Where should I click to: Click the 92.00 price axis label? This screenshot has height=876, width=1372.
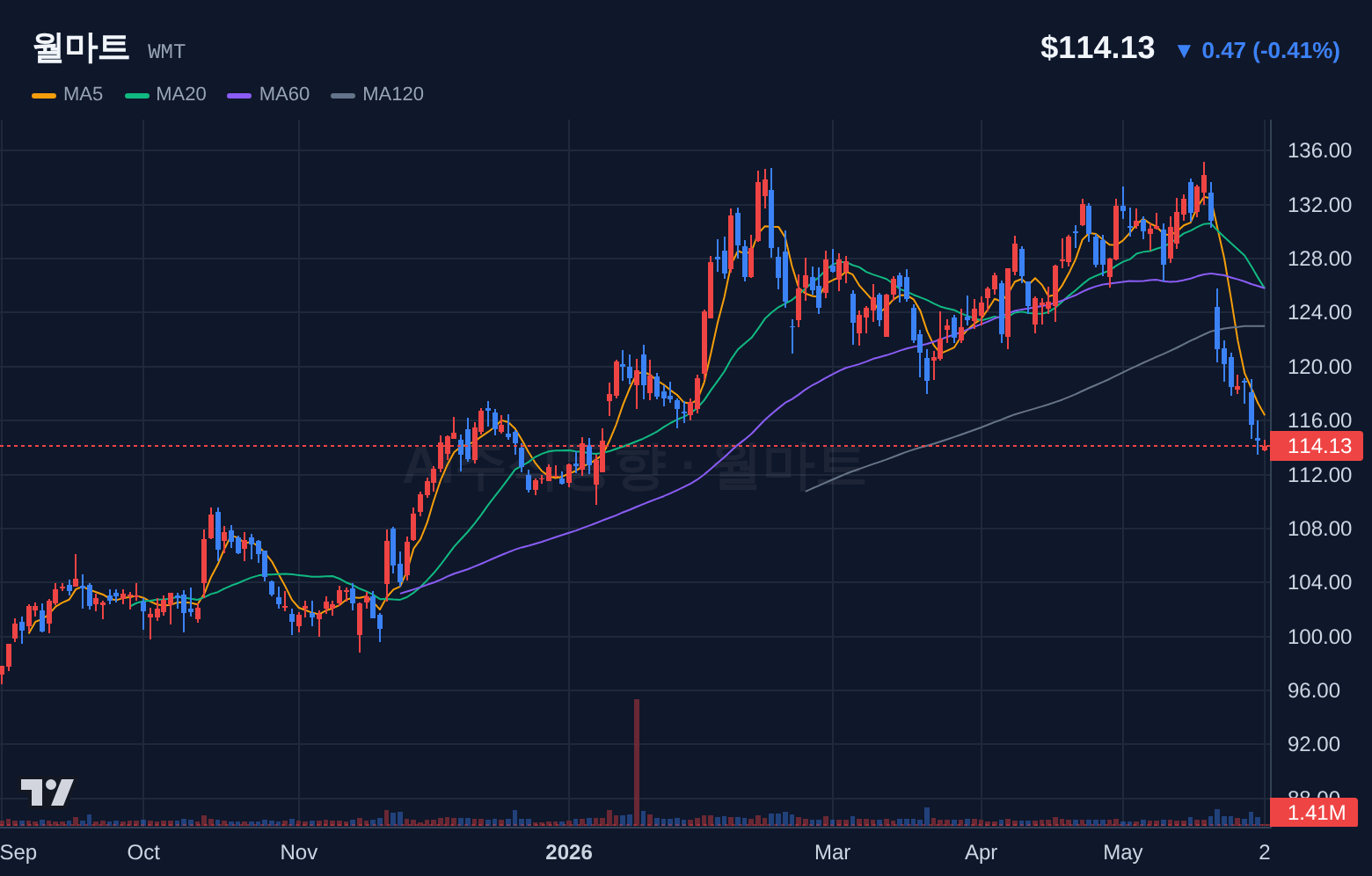point(1314,744)
